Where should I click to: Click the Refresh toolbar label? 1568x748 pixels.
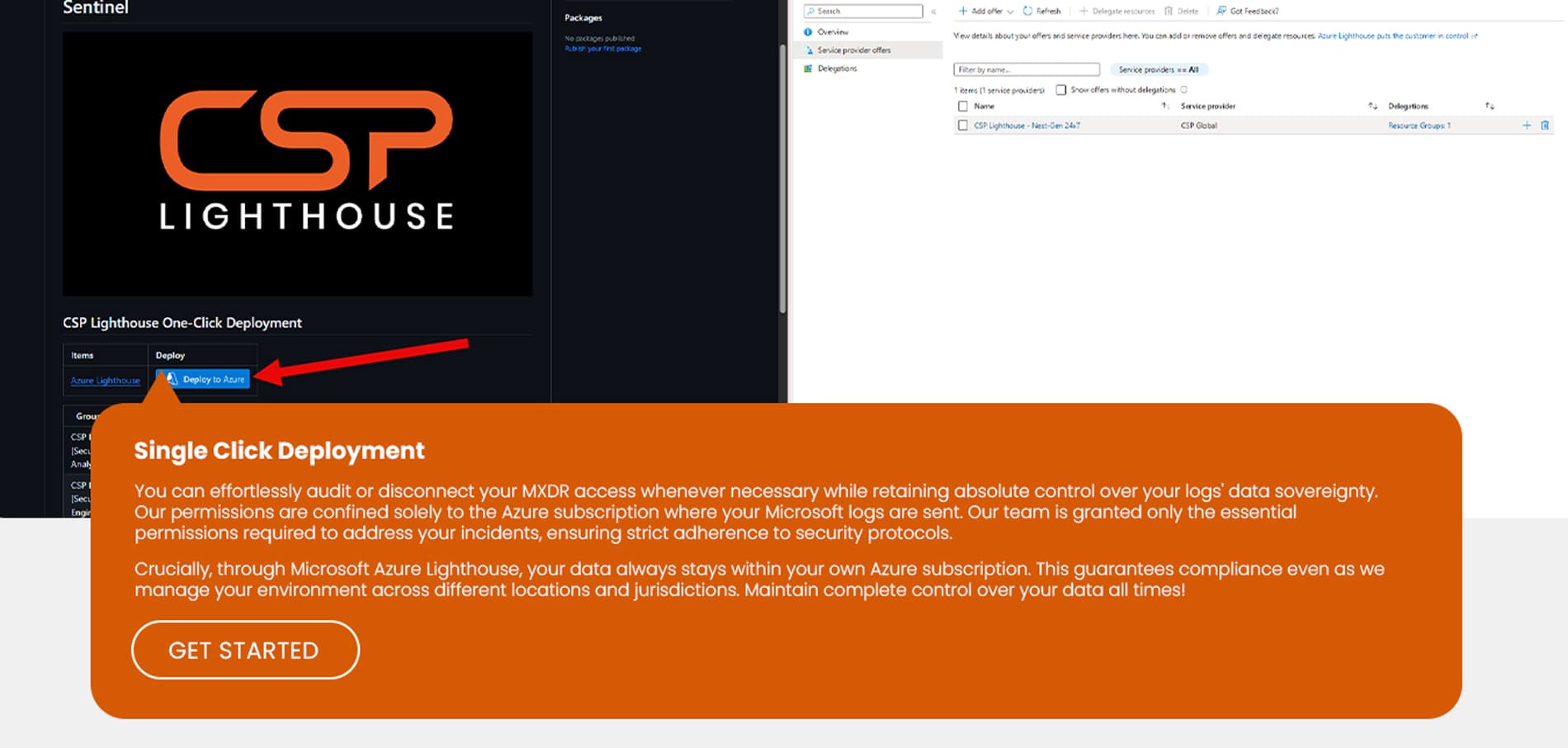(1048, 12)
